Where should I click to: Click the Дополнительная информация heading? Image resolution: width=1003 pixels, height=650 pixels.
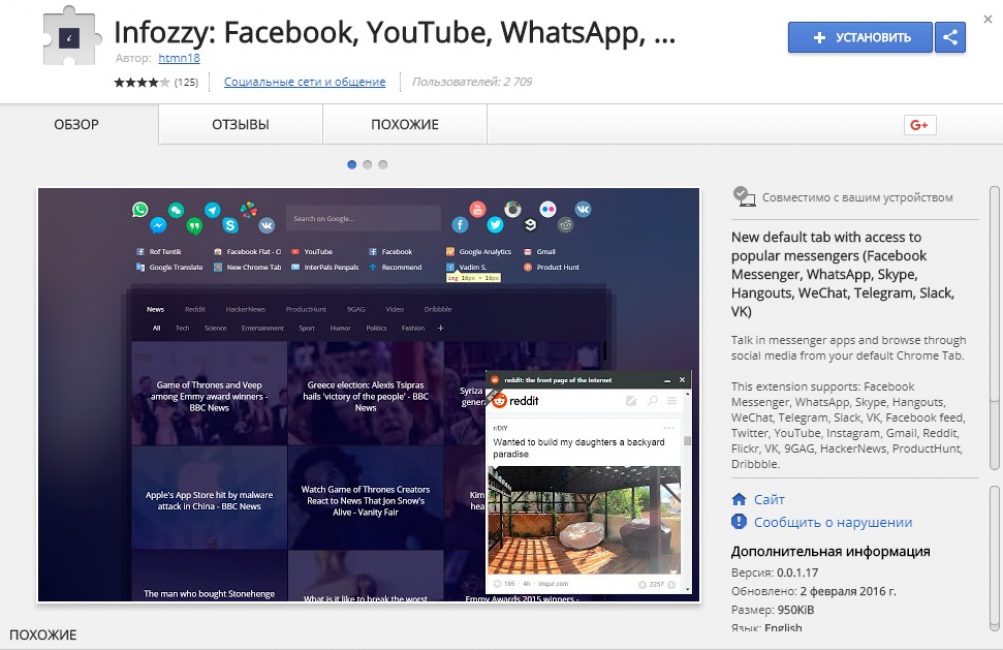click(830, 551)
